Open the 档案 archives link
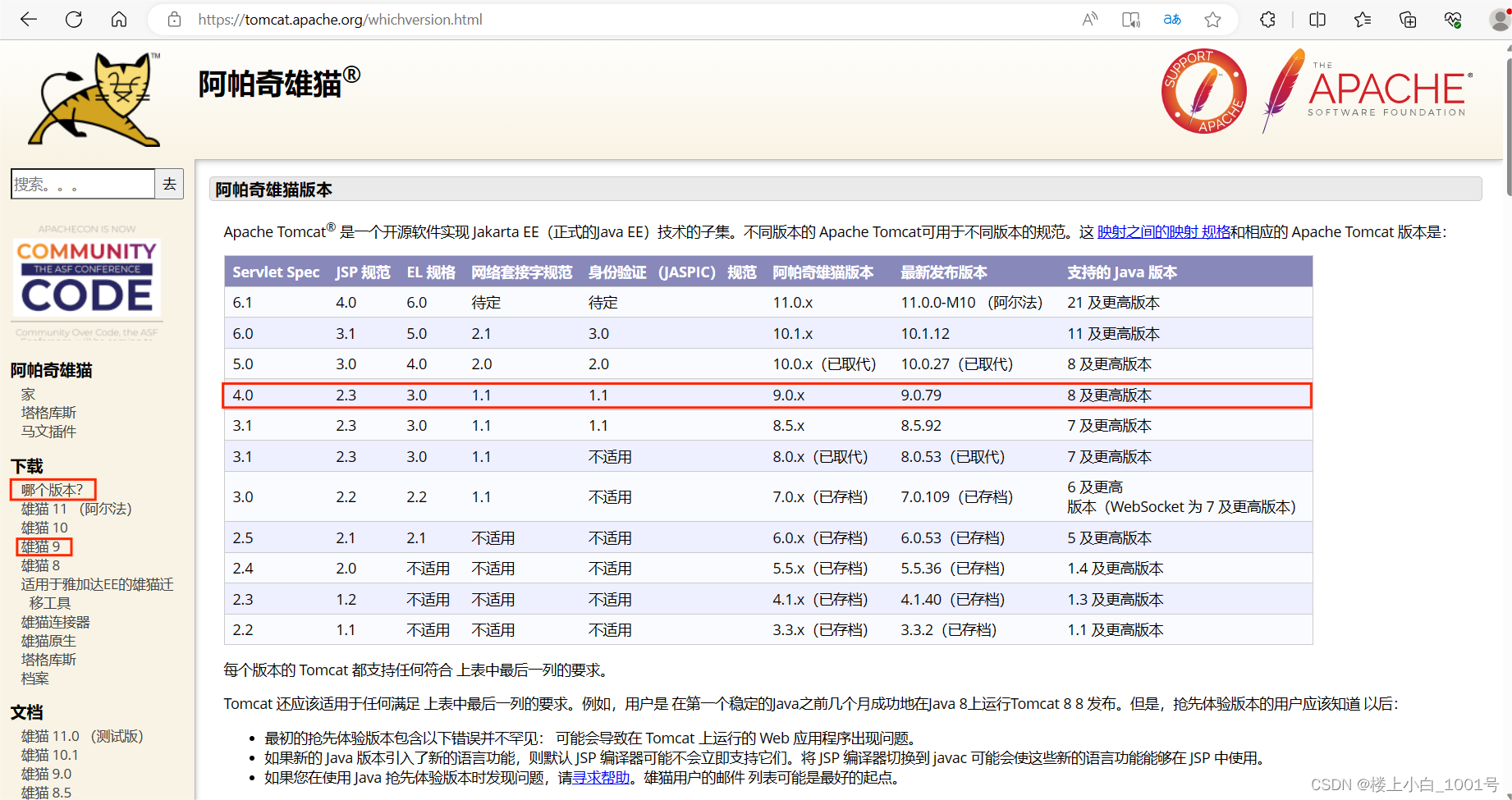This screenshot has height=800, width=1512. [35, 679]
